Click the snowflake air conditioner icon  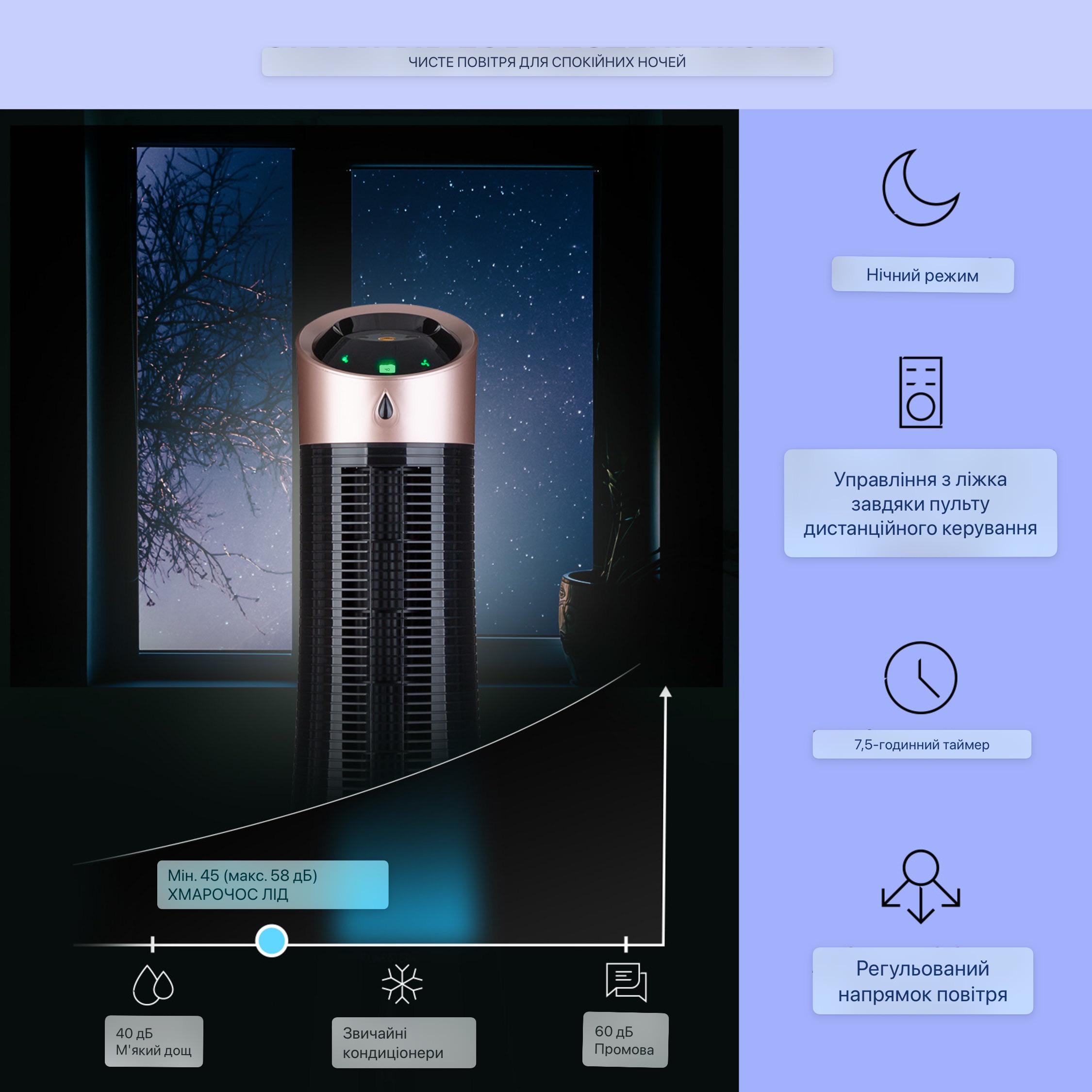[402, 983]
